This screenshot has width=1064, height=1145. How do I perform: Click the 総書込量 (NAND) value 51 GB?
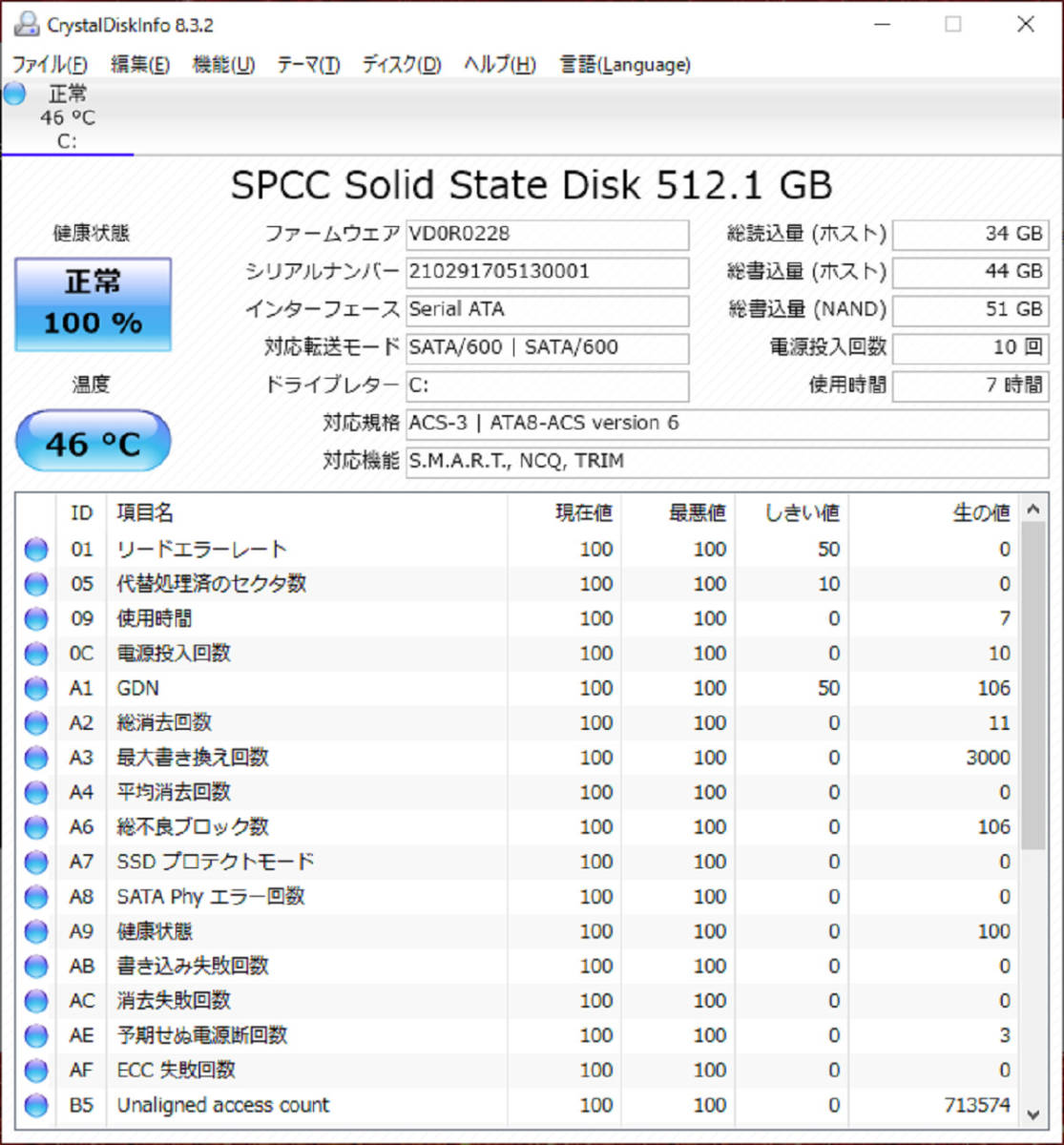(970, 310)
